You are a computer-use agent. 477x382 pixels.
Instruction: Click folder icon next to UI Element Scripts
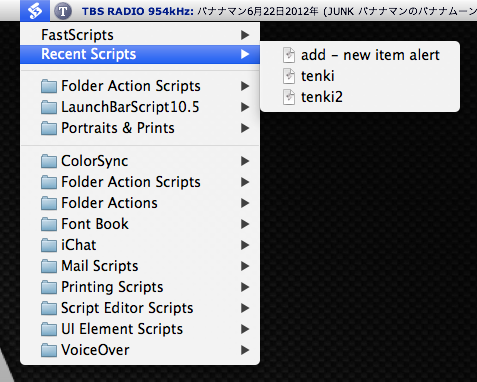49,329
